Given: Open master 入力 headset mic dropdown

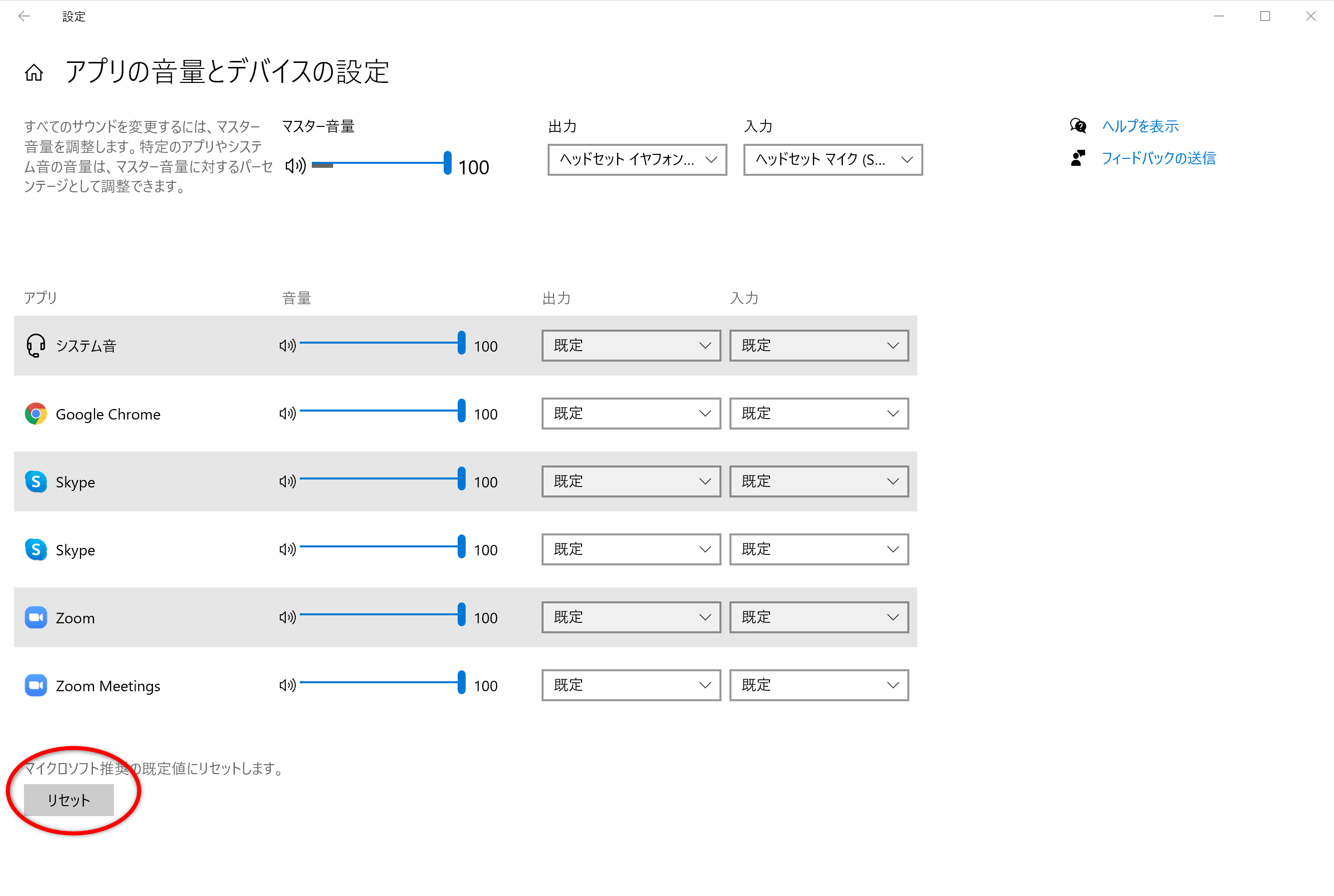Looking at the screenshot, I should (833, 159).
